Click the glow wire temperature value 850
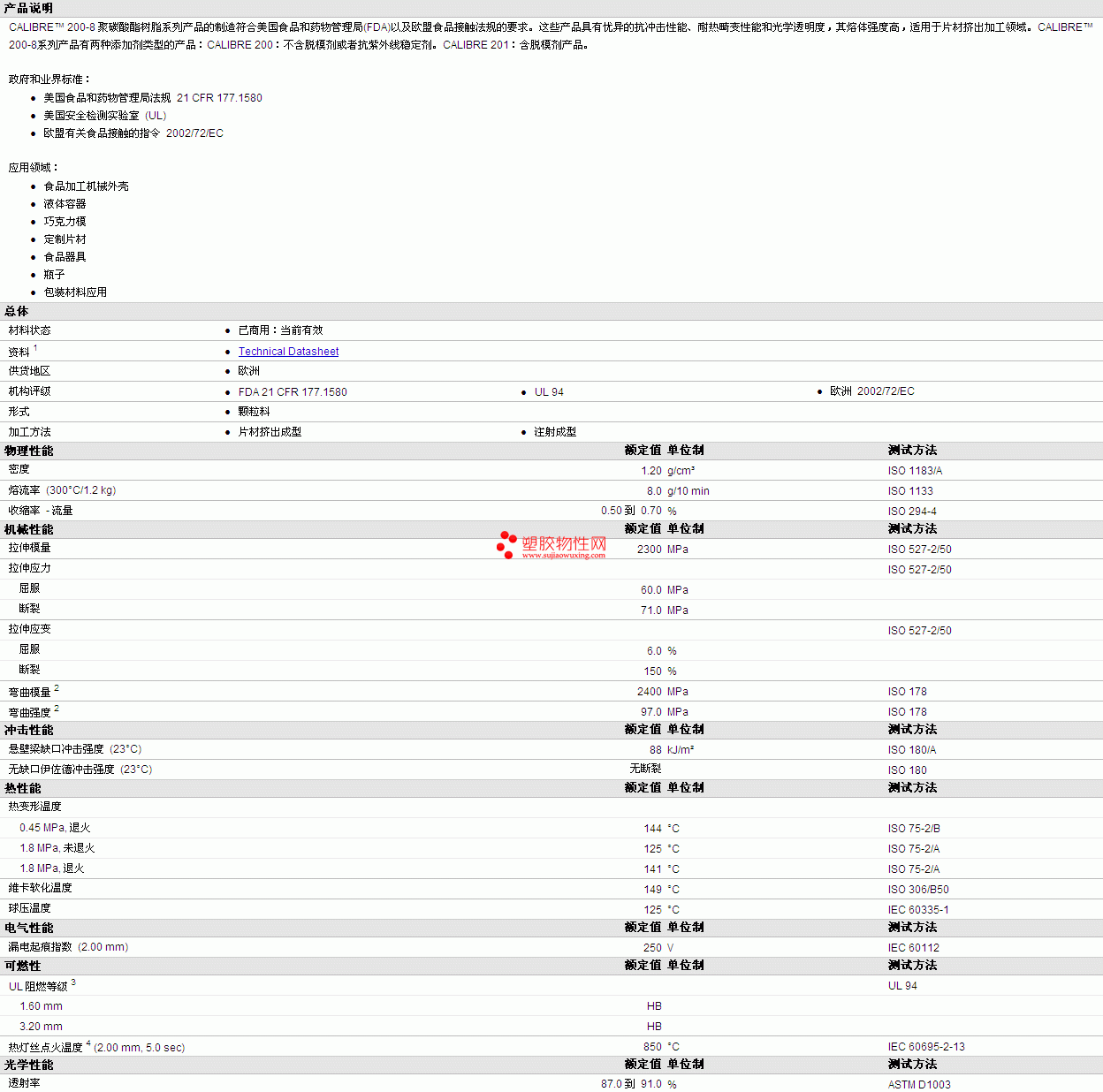1103x1092 pixels. point(653,1047)
